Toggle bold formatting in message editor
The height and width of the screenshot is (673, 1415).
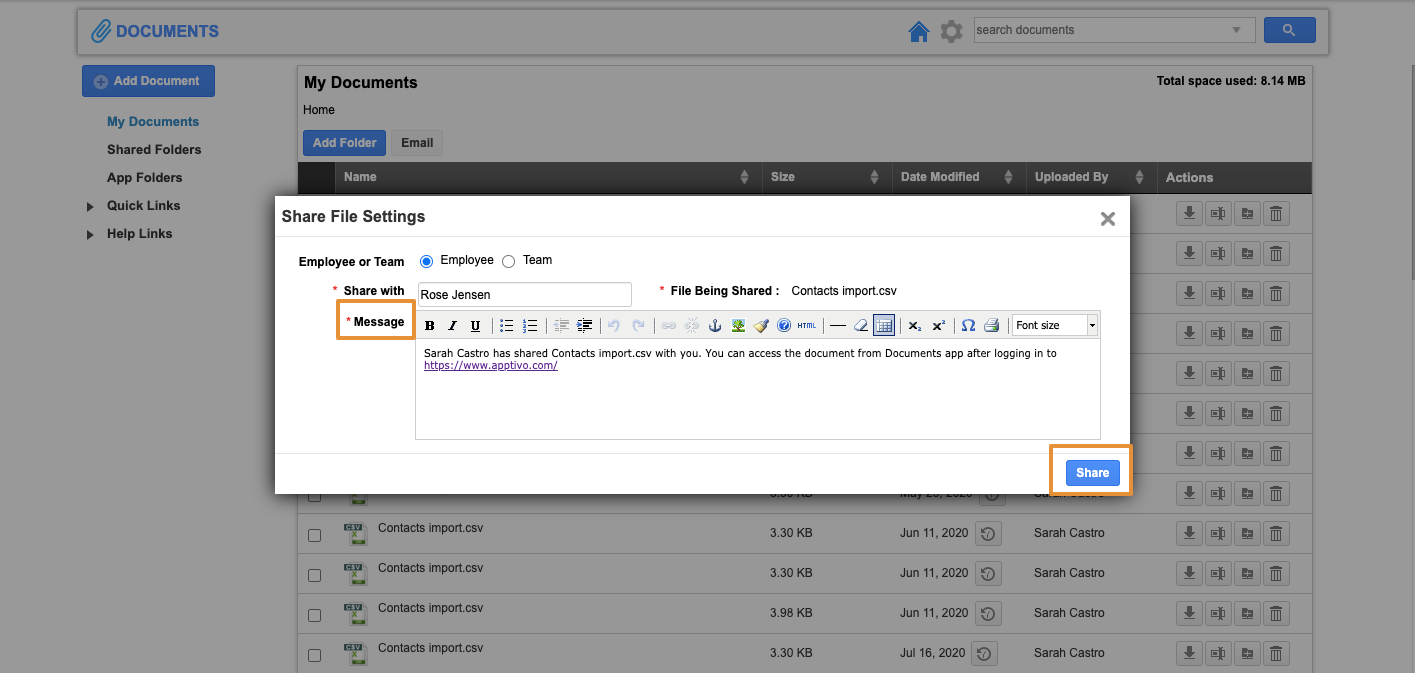430,326
